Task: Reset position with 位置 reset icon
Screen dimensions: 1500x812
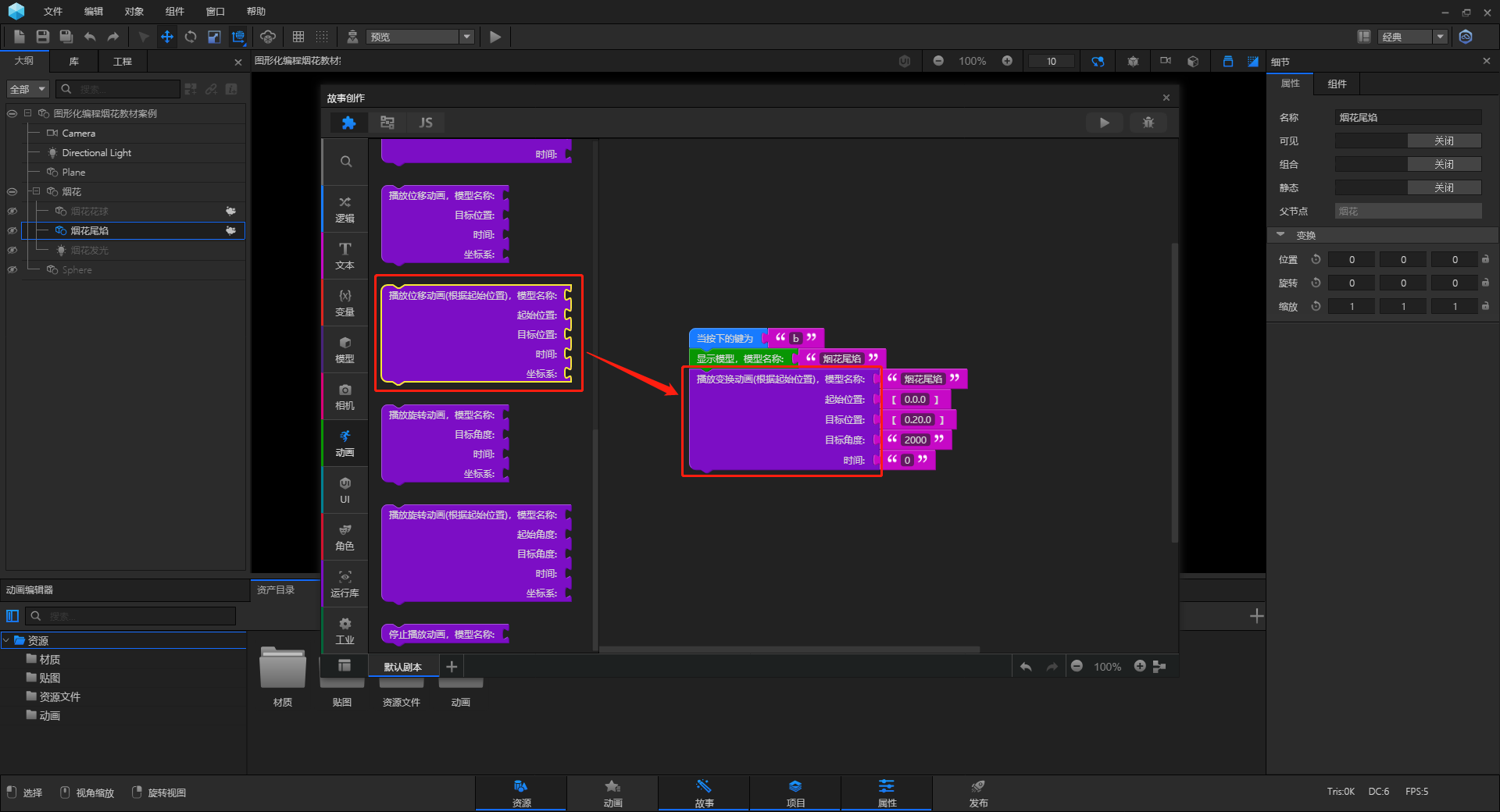Action: click(1316, 259)
